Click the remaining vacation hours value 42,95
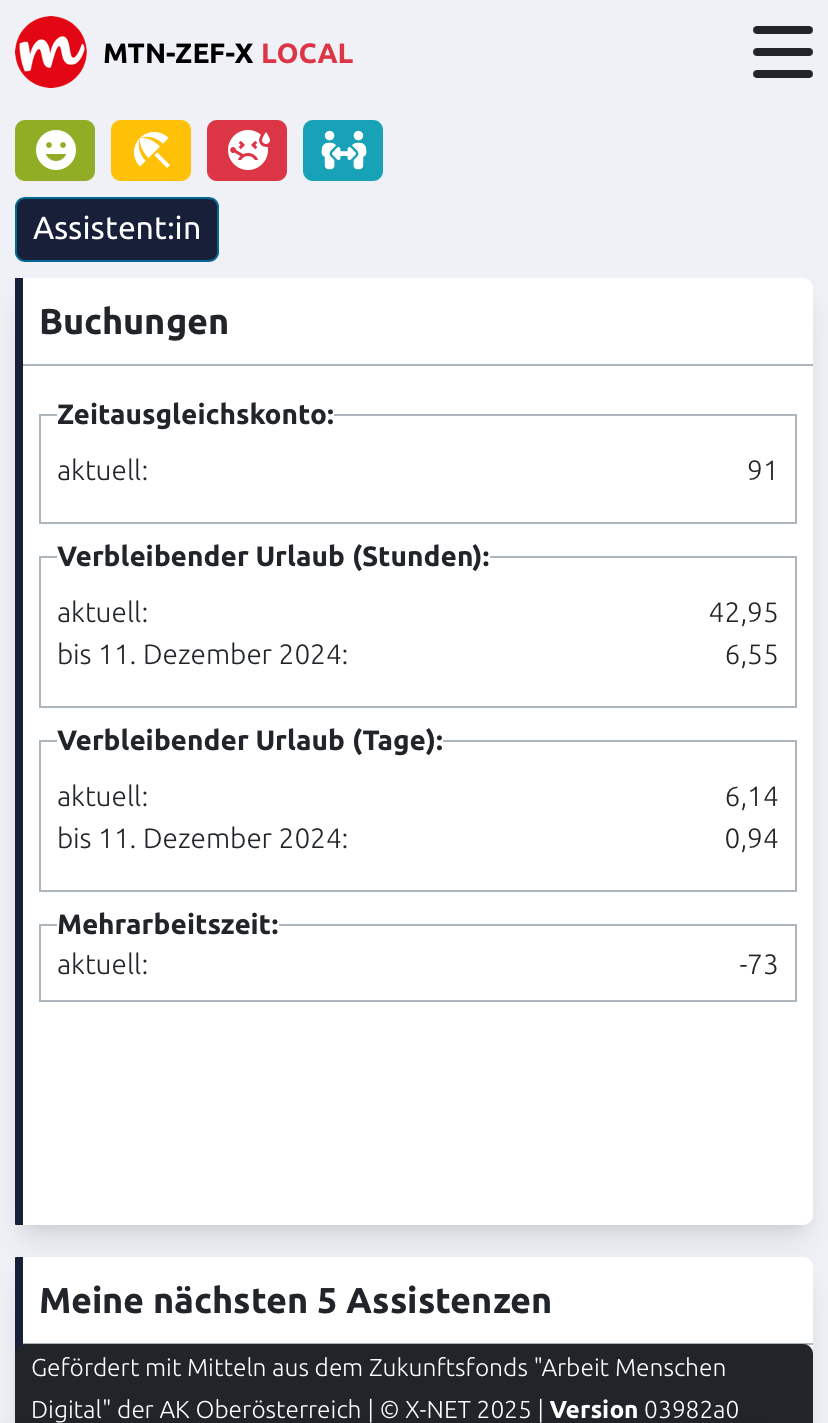This screenshot has width=828, height=1423. pyautogui.click(x=743, y=612)
